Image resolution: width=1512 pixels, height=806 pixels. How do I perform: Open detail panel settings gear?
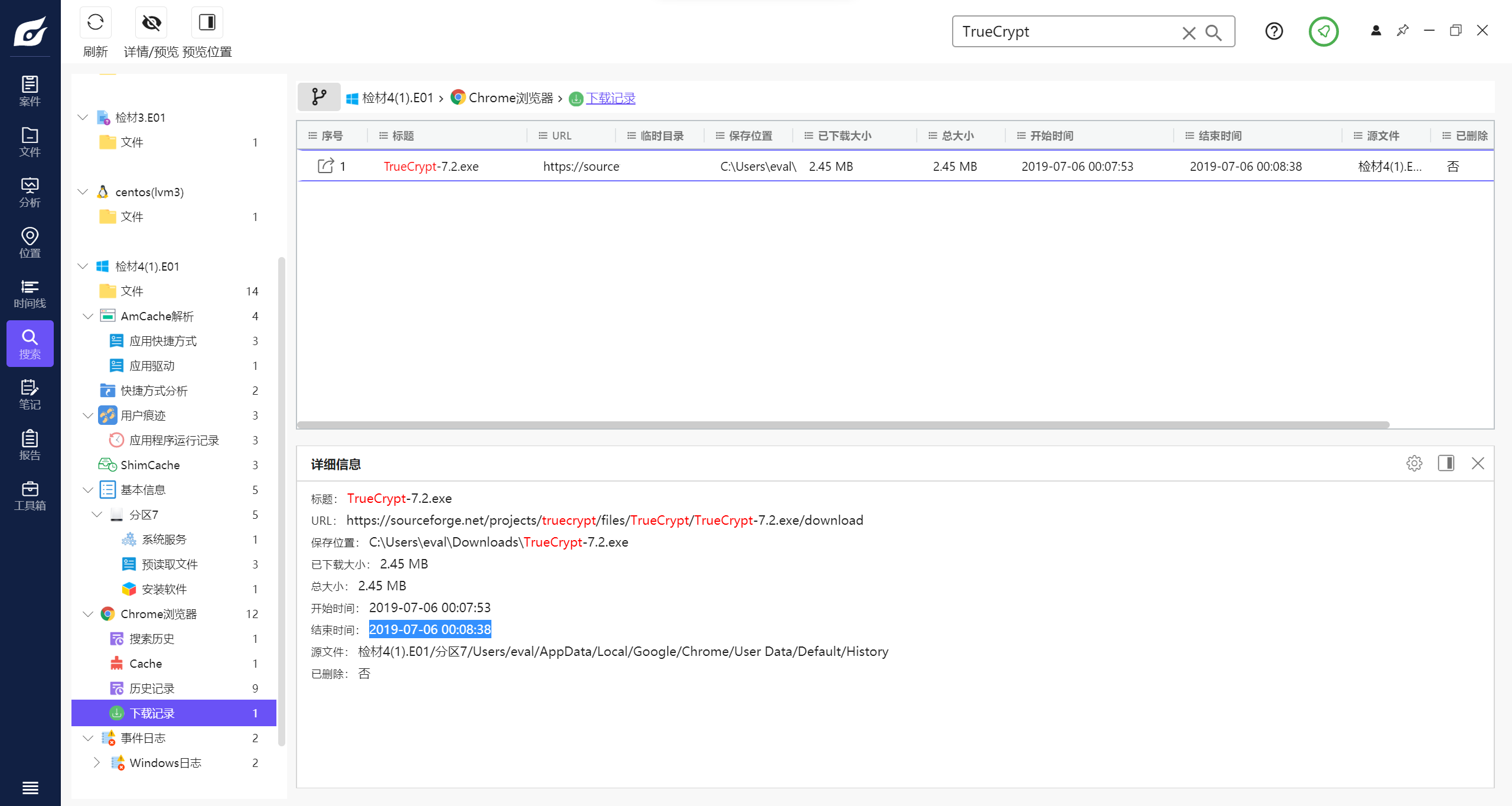coord(1414,463)
